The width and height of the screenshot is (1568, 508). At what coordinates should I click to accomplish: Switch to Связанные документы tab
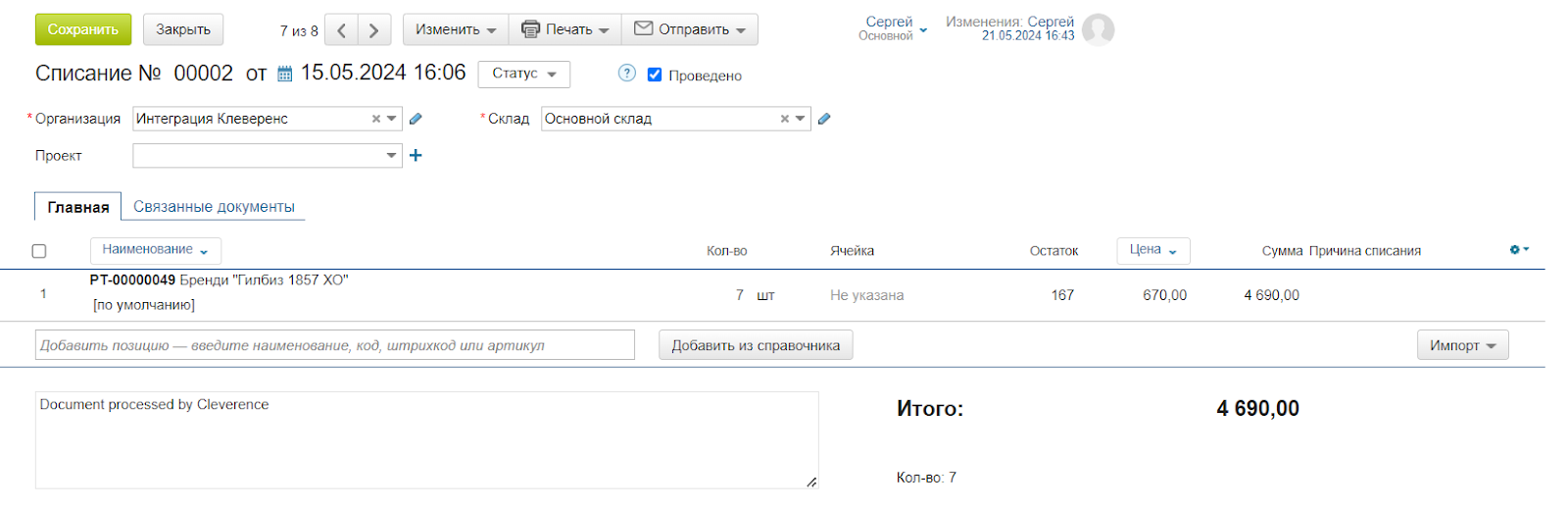[x=214, y=207]
